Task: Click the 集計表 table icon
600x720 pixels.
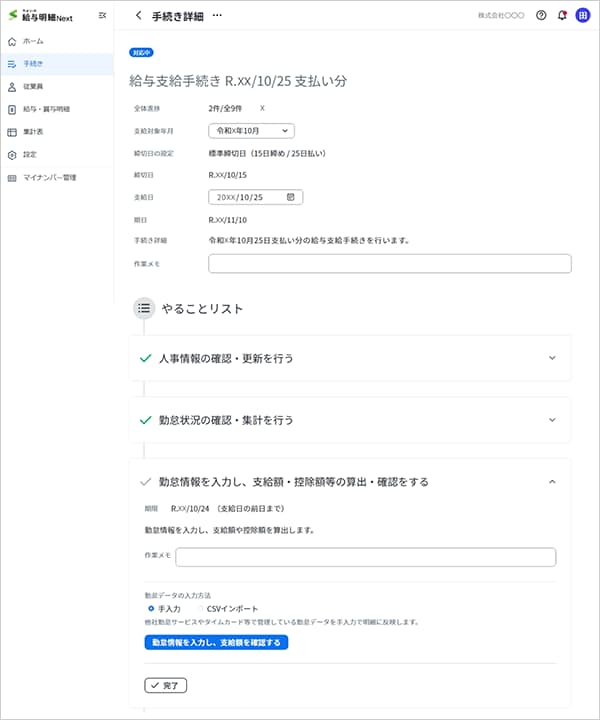Action: (x=12, y=132)
